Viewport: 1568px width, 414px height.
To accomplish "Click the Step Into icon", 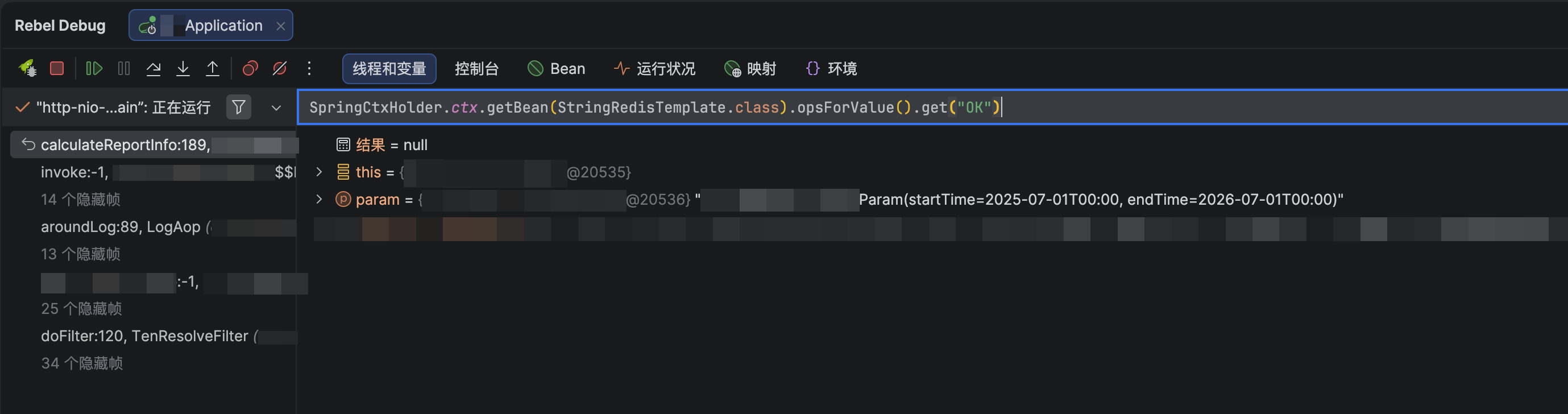I will [x=182, y=68].
